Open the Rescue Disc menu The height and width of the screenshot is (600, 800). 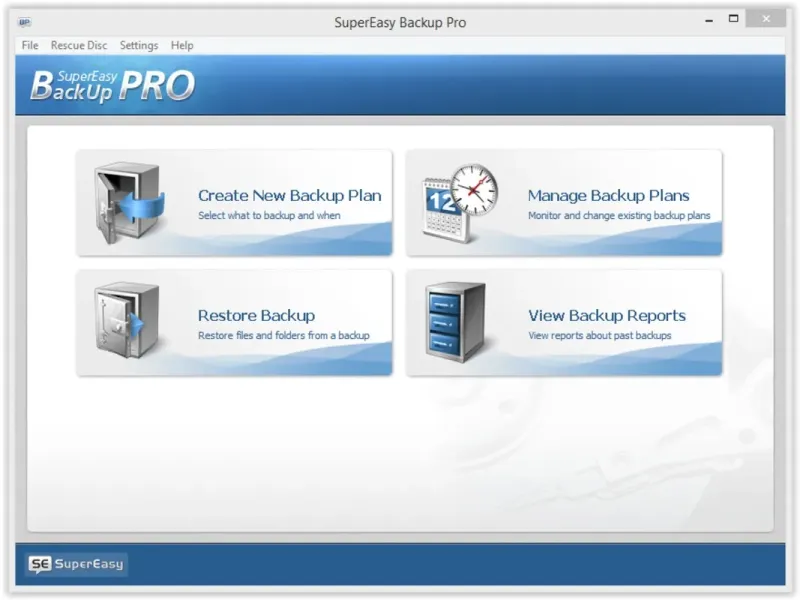pos(79,45)
